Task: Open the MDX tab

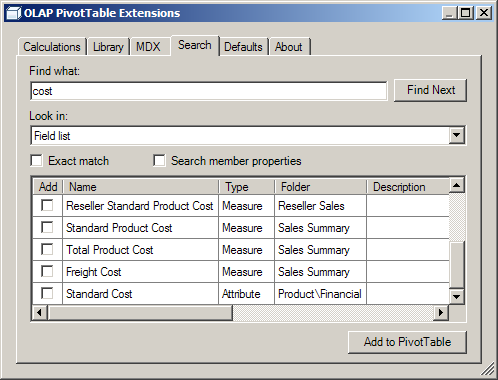Action: 148,47
